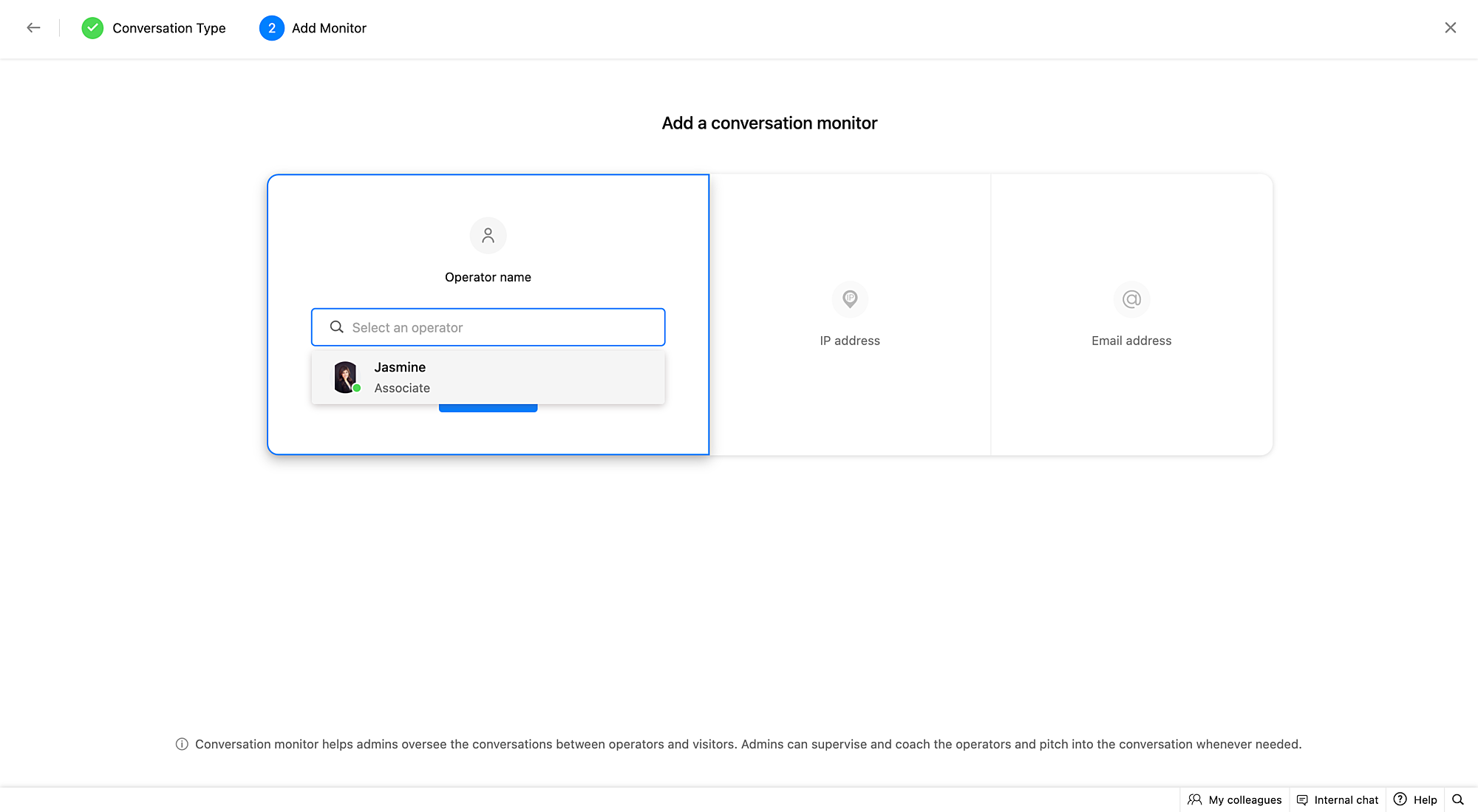Open My colleagues panel
Viewport: 1478px width, 812px height.
[x=1235, y=799]
